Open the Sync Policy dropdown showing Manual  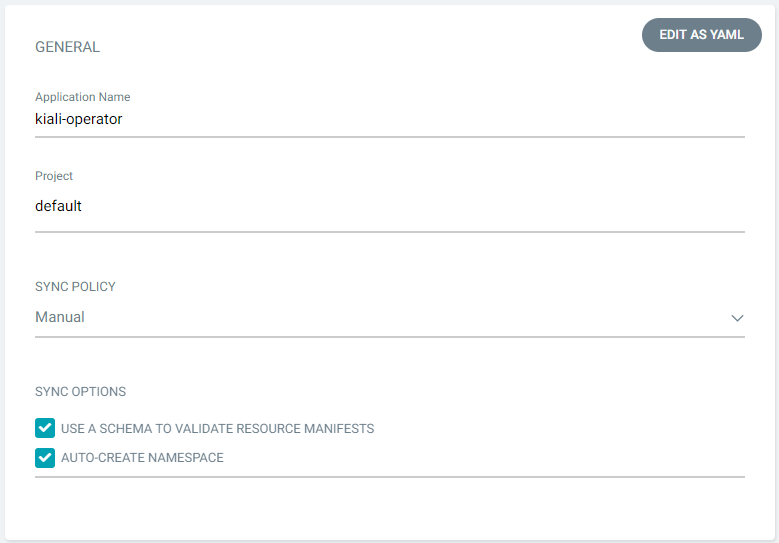[390, 317]
